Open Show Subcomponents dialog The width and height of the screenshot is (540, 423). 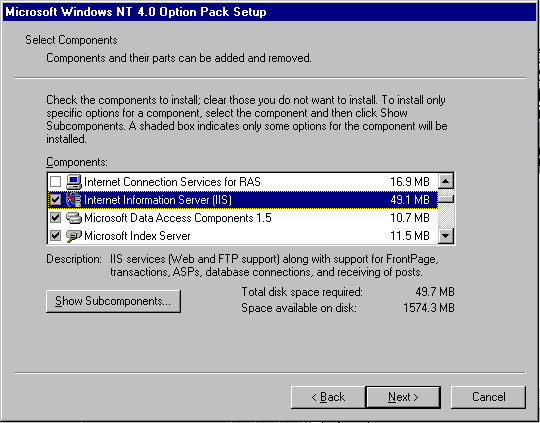pyautogui.click(x=113, y=301)
